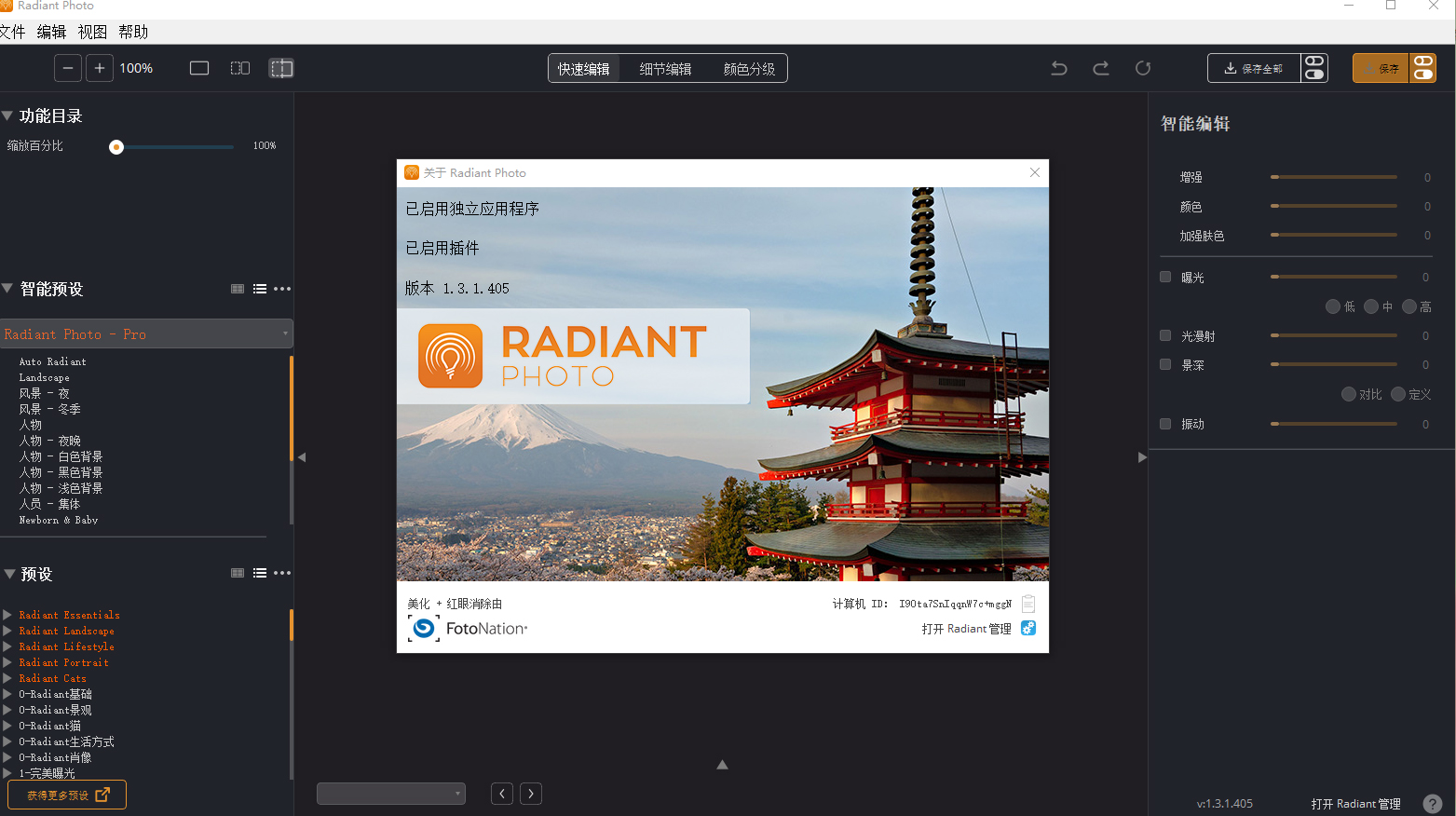The width and height of the screenshot is (1456, 816).
Task: Adjust the 增强 slider
Action: 1334,177
